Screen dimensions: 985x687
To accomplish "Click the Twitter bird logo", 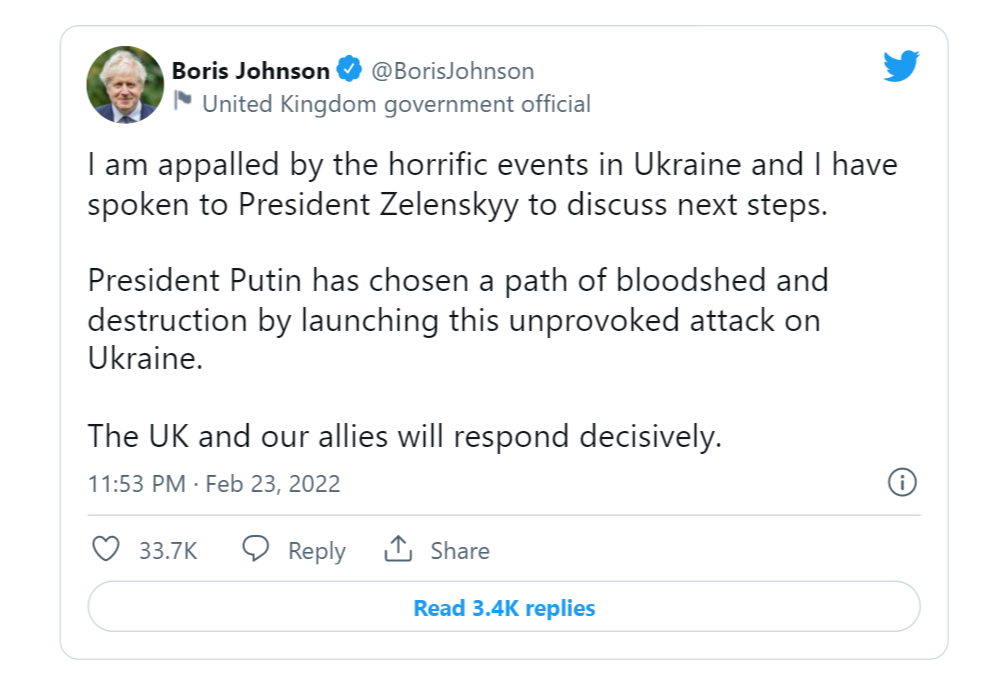I will coord(901,66).
